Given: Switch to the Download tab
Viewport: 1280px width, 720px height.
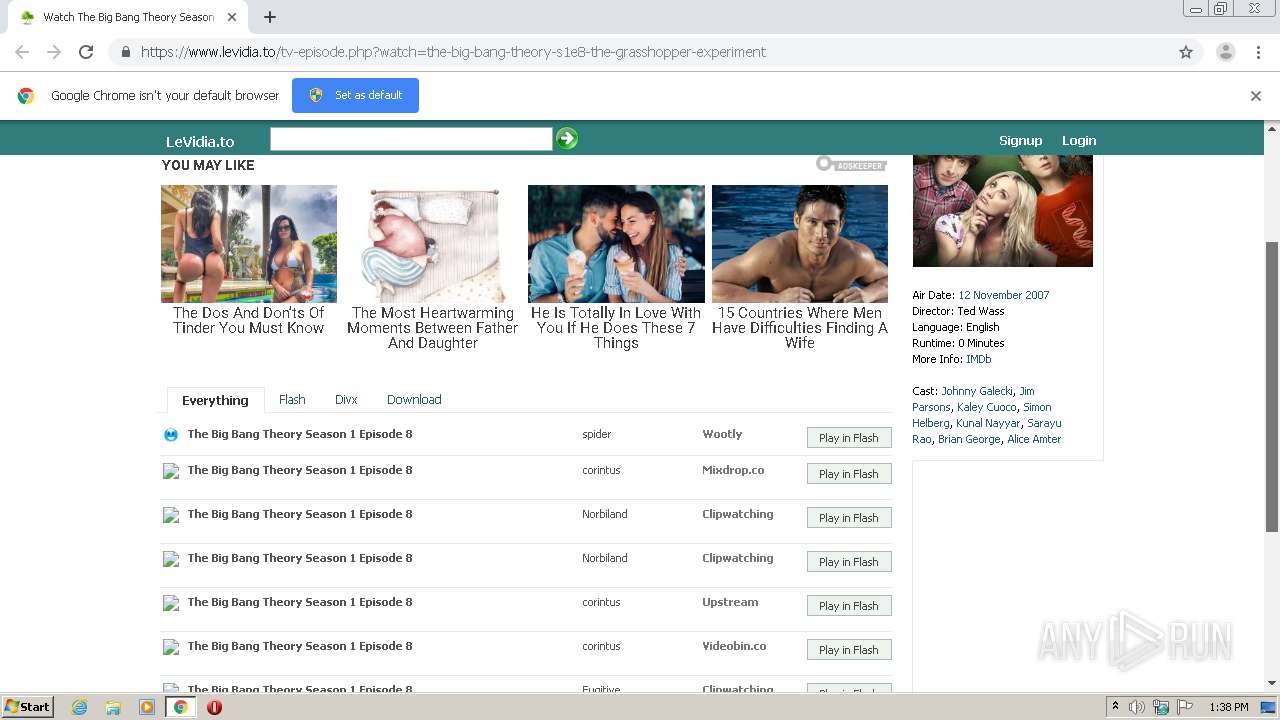Looking at the screenshot, I should click(414, 399).
